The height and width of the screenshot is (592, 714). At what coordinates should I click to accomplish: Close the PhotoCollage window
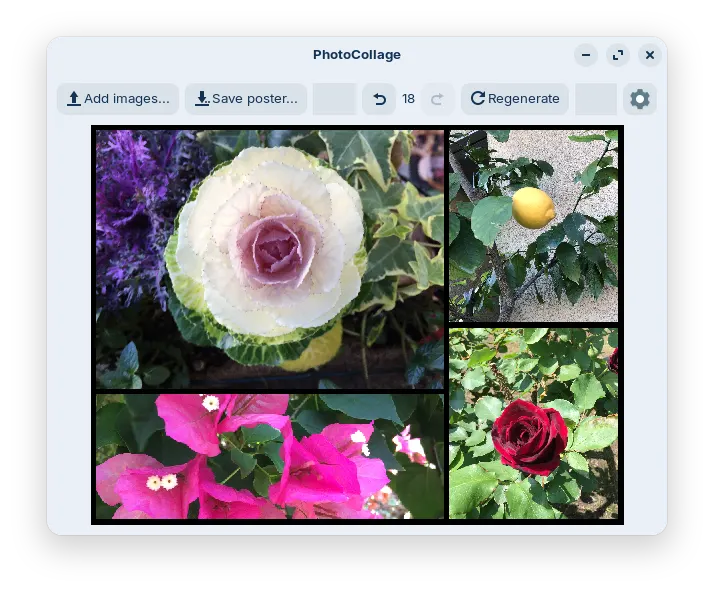tap(650, 55)
